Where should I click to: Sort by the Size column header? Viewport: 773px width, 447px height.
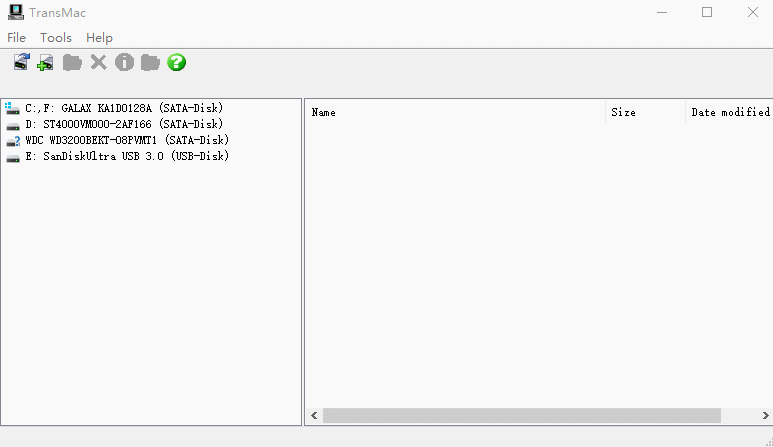click(x=645, y=112)
